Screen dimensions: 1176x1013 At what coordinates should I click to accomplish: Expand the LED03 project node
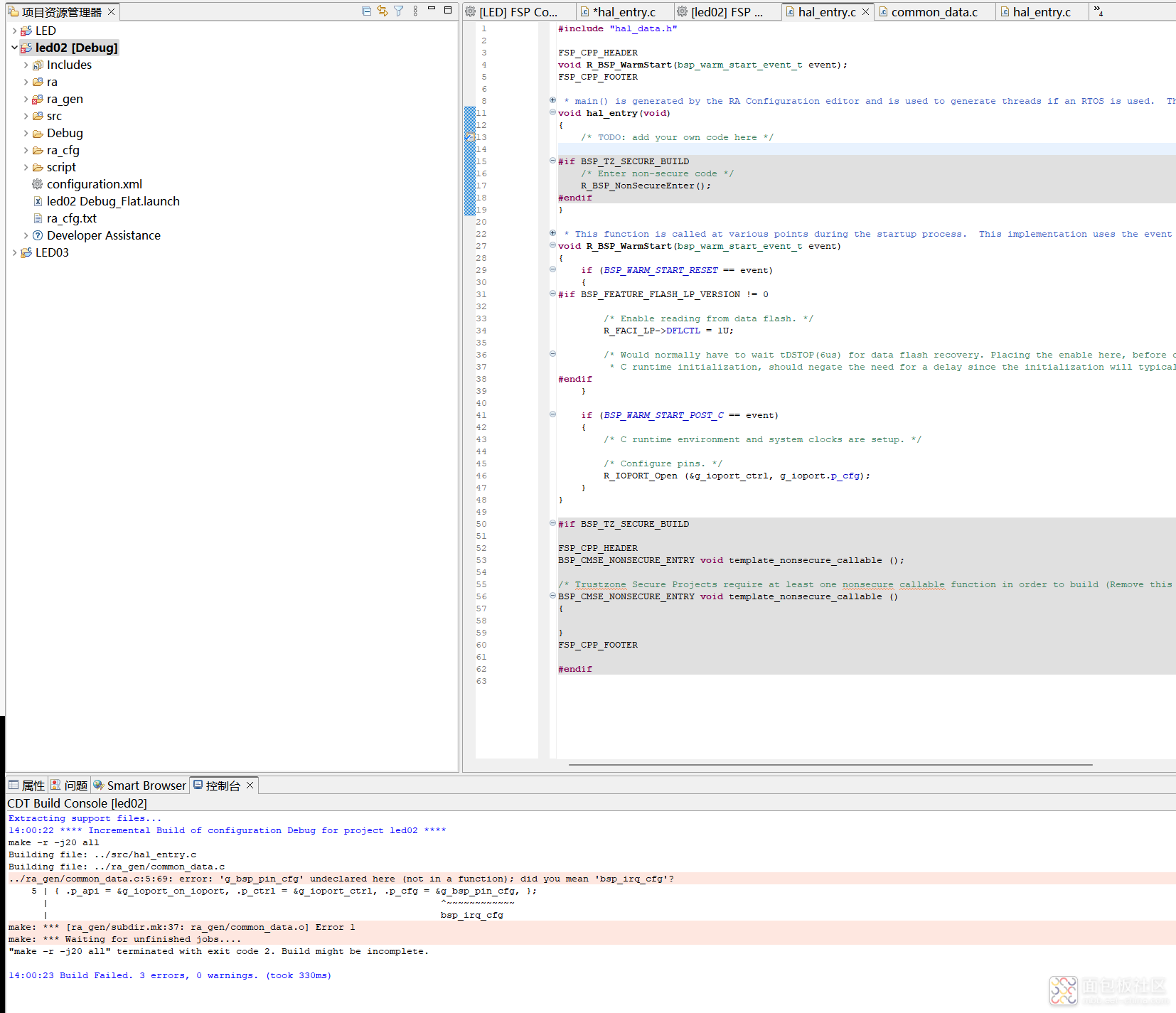[14, 252]
